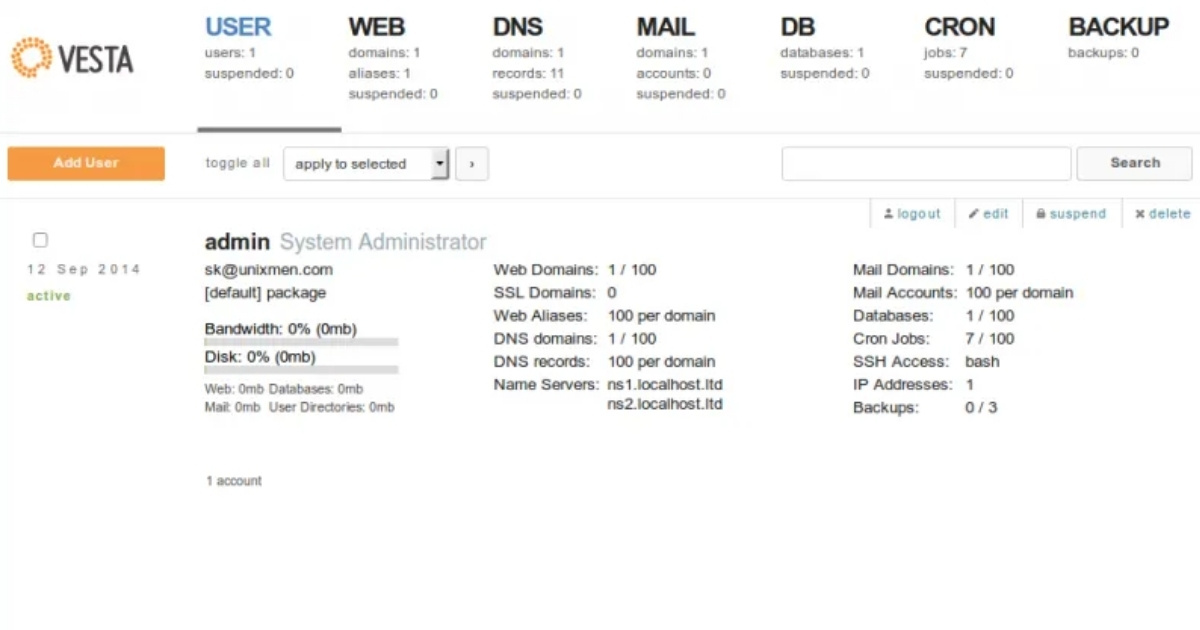Click the delete X icon
The image size is (1200, 630).
[x=1140, y=214]
